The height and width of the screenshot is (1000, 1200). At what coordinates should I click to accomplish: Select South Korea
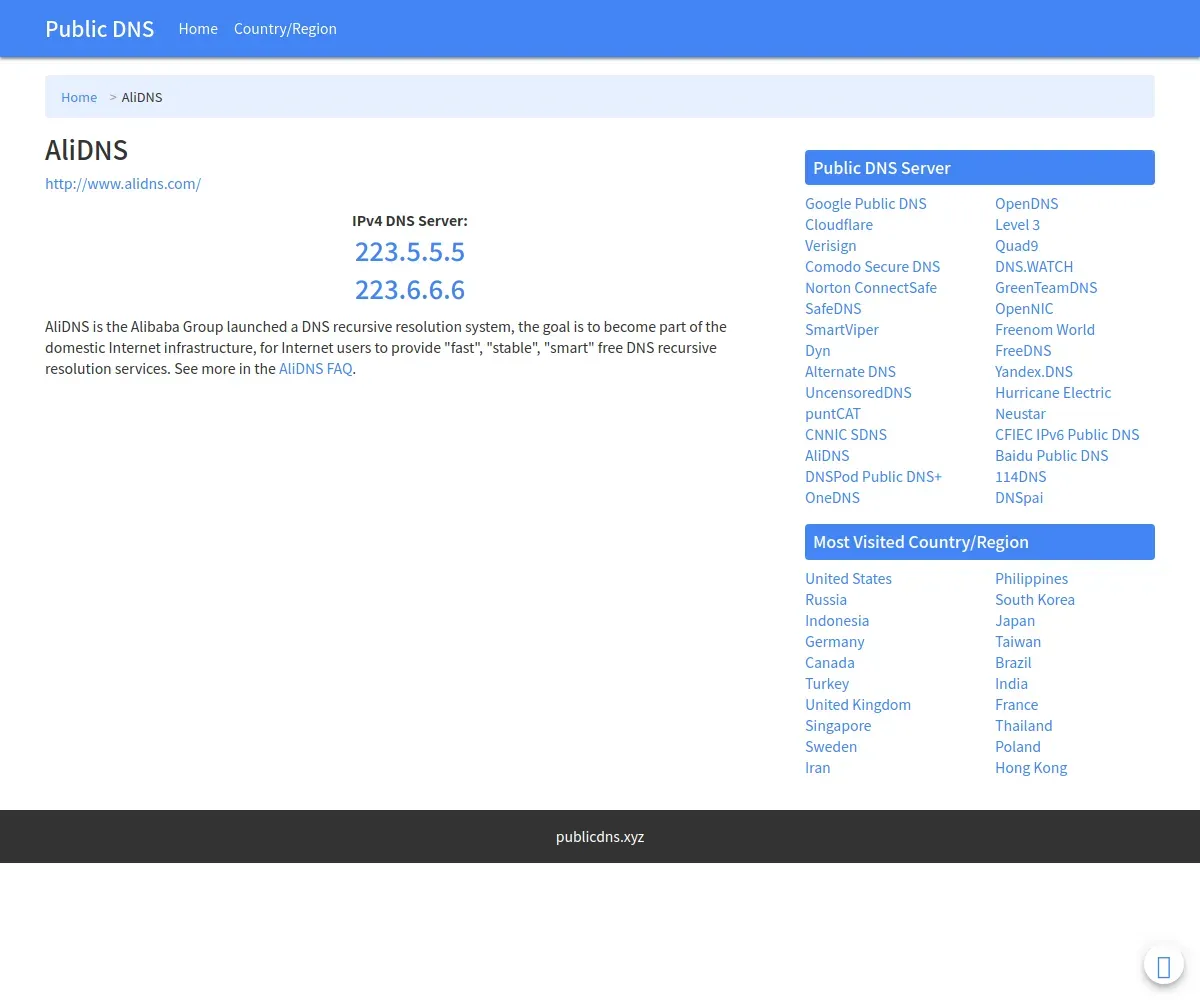[x=1035, y=600]
